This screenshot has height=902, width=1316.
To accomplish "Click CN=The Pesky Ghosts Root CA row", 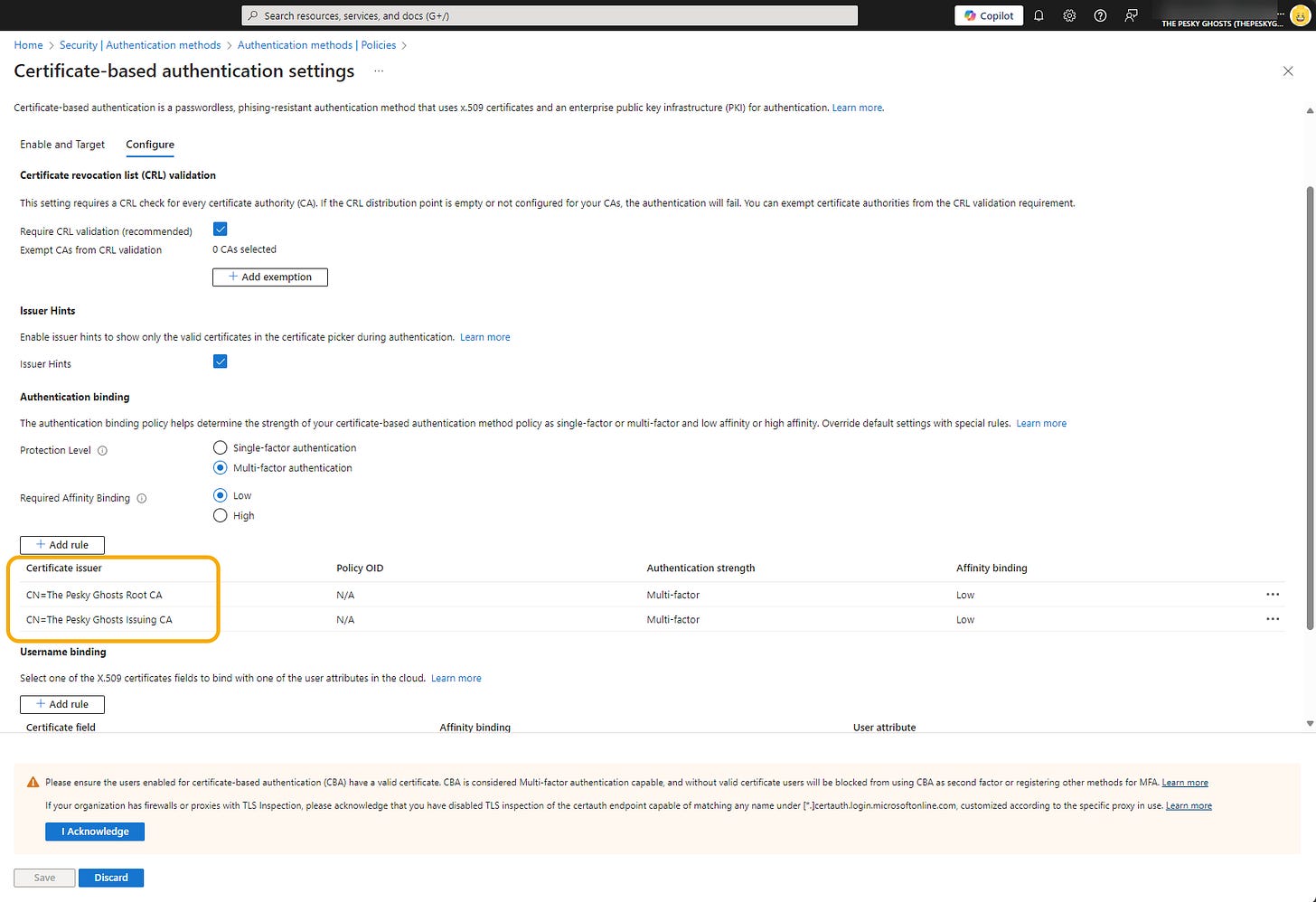I will pos(653,595).
